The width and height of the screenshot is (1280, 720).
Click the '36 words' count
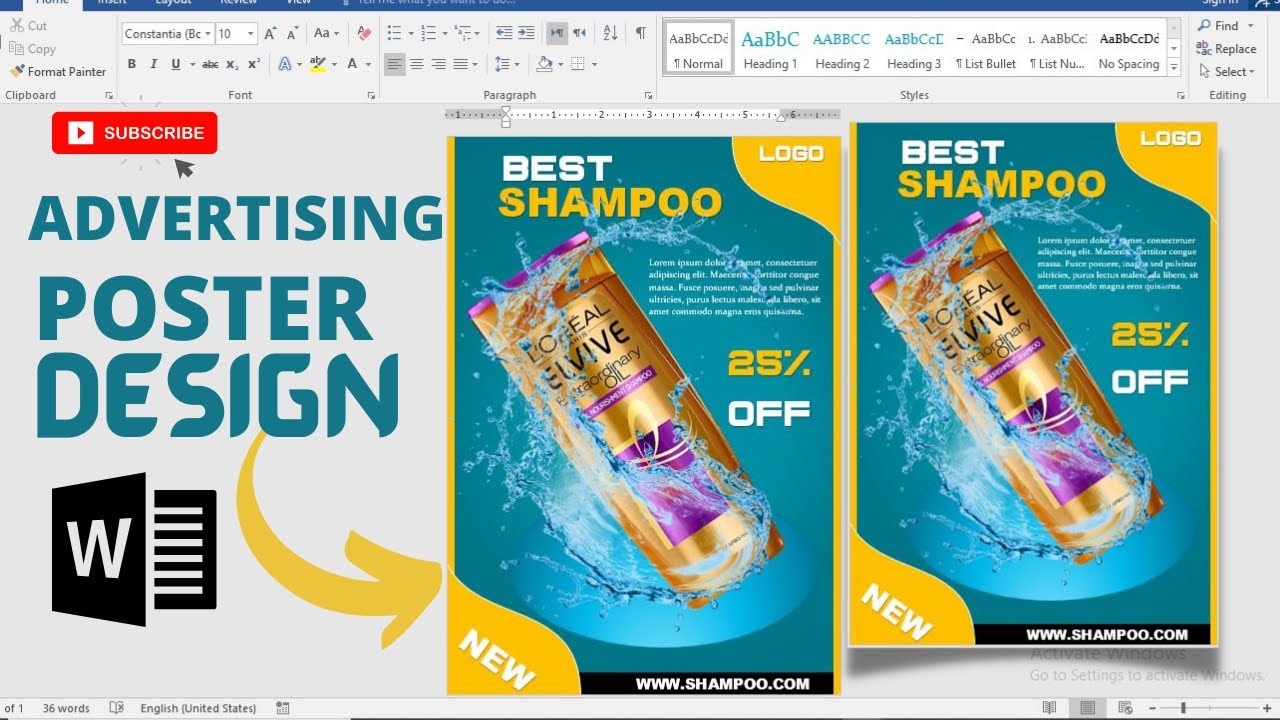pos(66,708)
